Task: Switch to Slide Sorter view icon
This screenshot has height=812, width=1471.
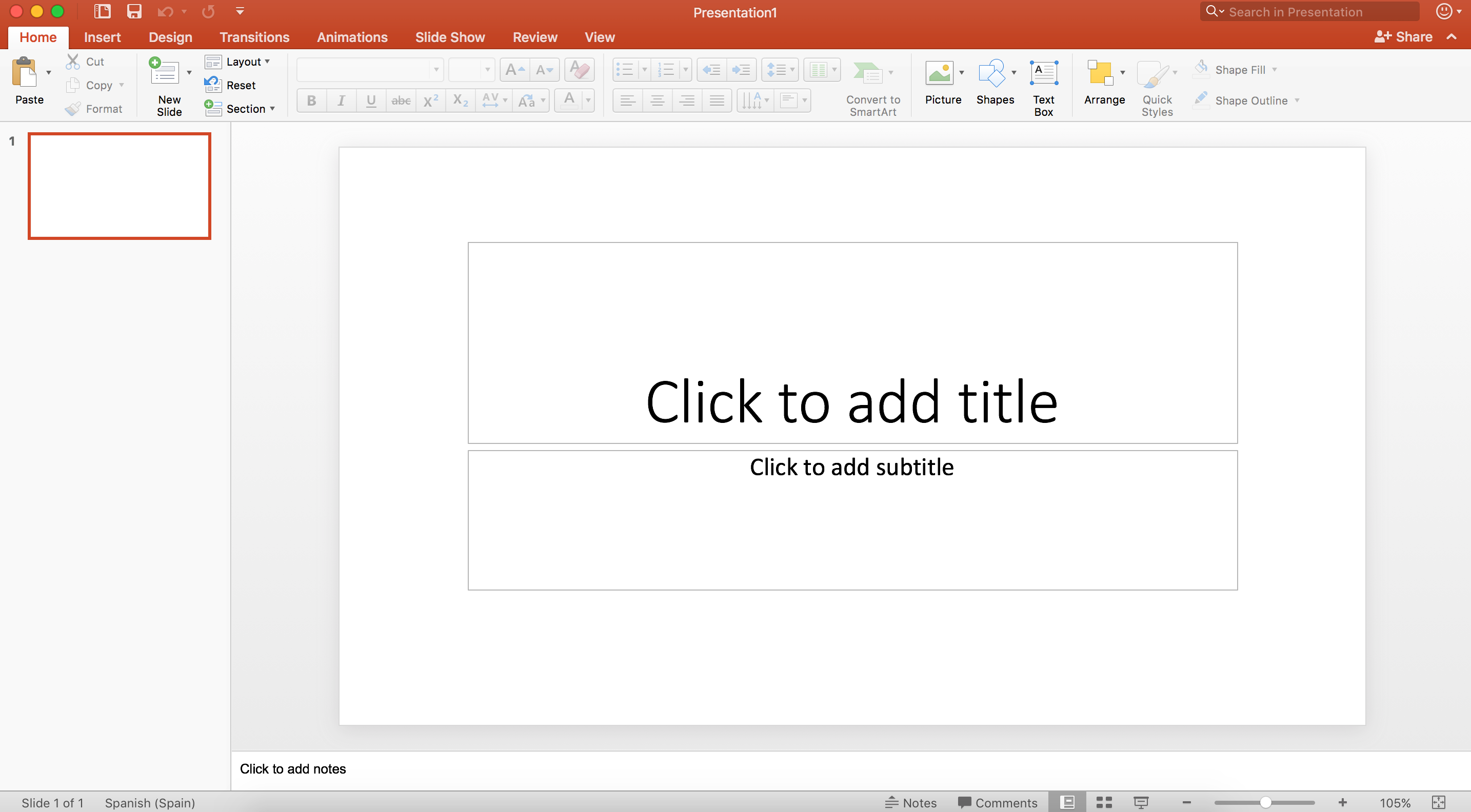Action: [1104, 802]
